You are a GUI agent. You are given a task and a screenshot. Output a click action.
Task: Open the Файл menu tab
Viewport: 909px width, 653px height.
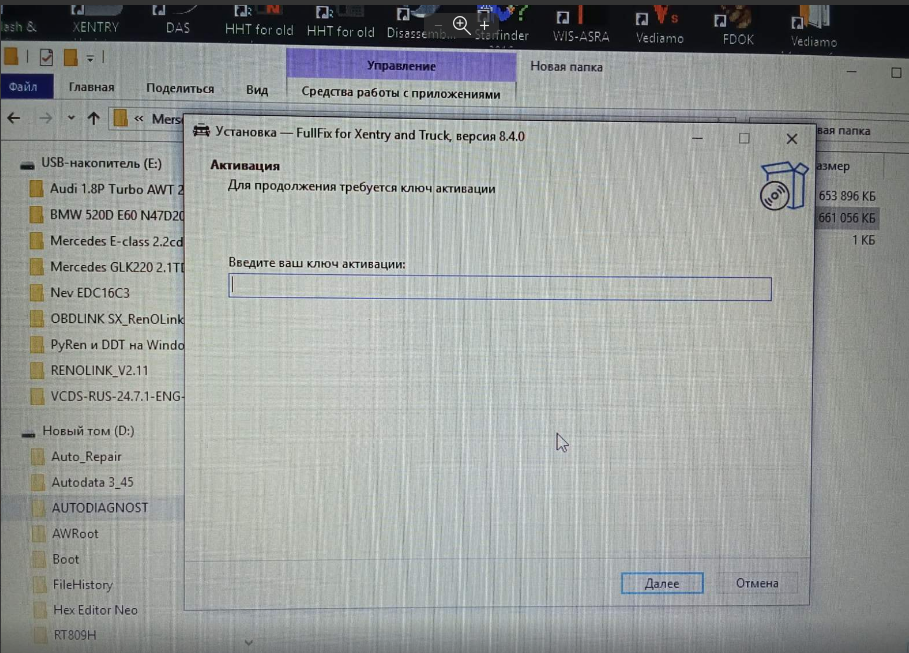[23, 86]
